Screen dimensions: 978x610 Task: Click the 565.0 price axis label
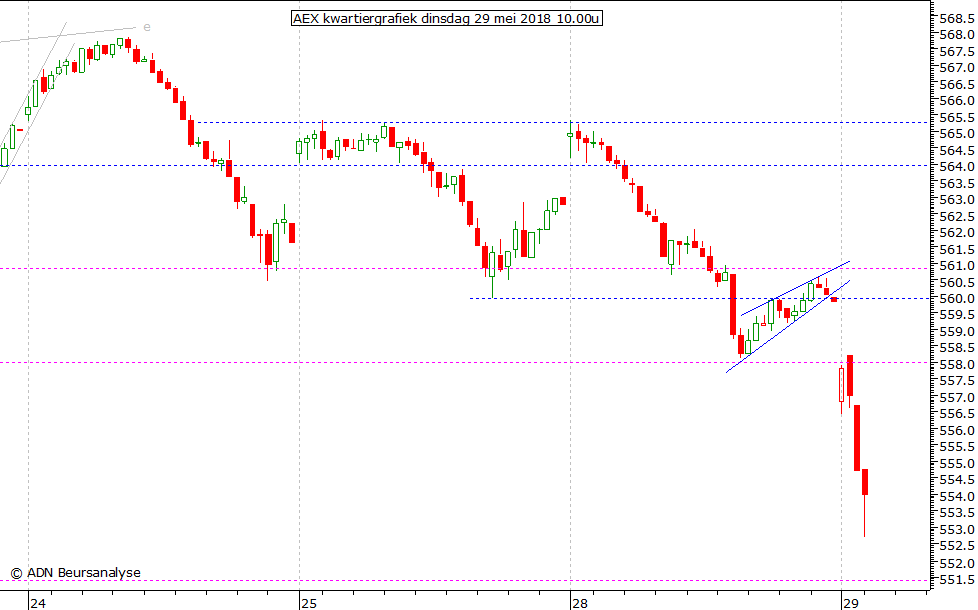coord(957,133)
